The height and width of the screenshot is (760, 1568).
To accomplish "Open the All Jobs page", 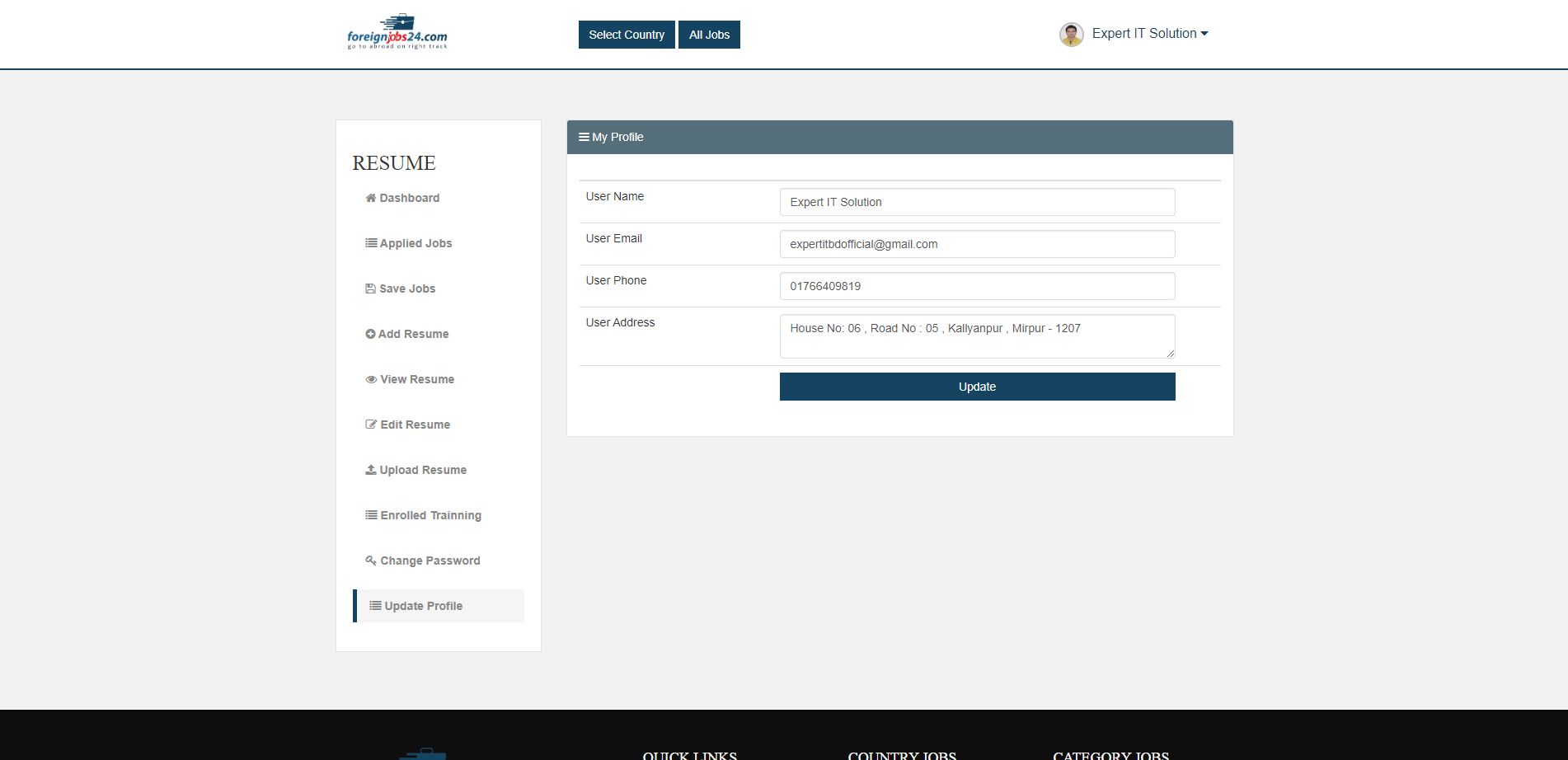I will pyautogui.click(x=709, y=35).
